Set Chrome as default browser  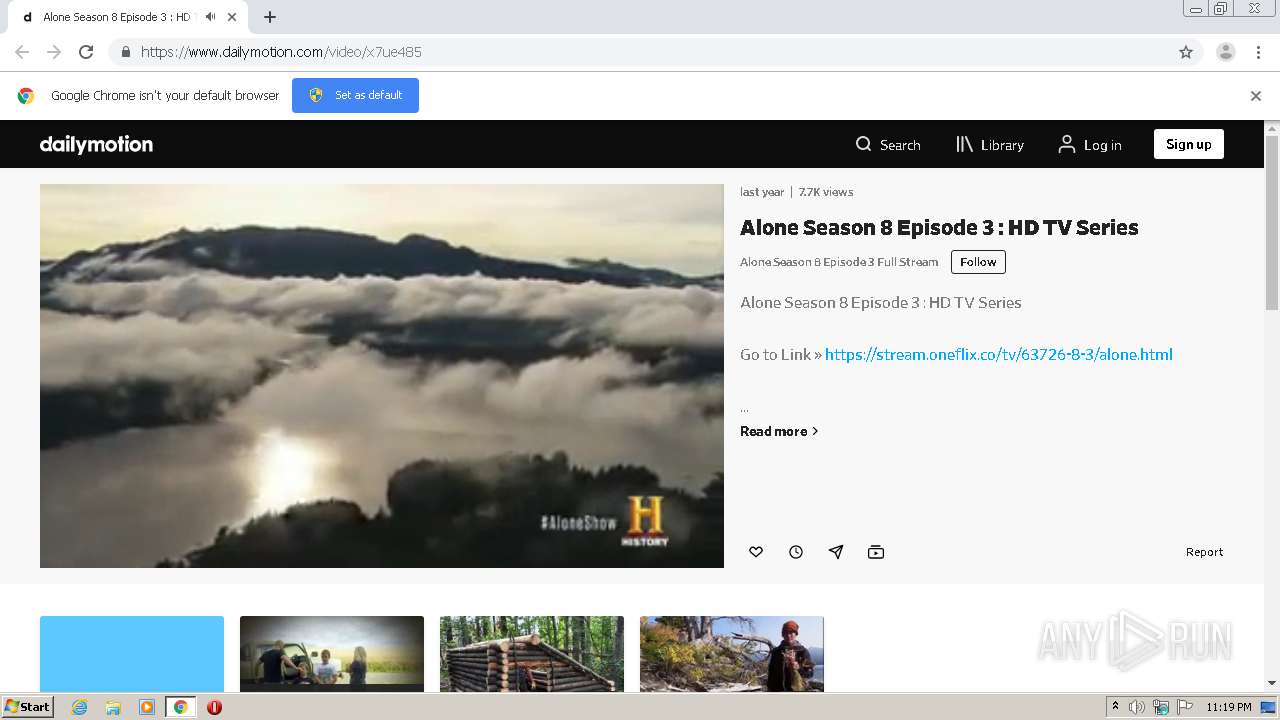[355, 95]
